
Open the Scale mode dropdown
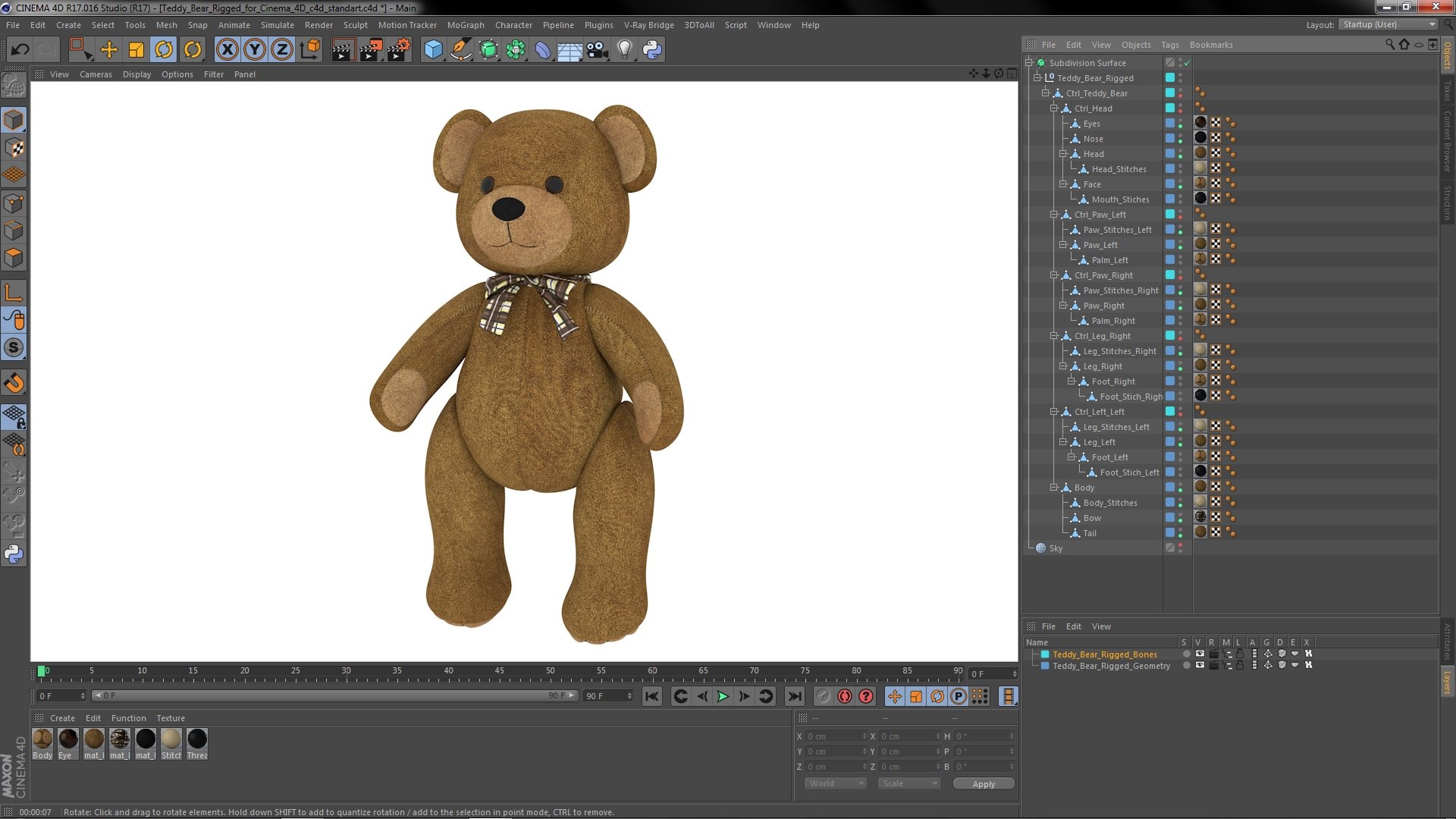coord(909,783)
